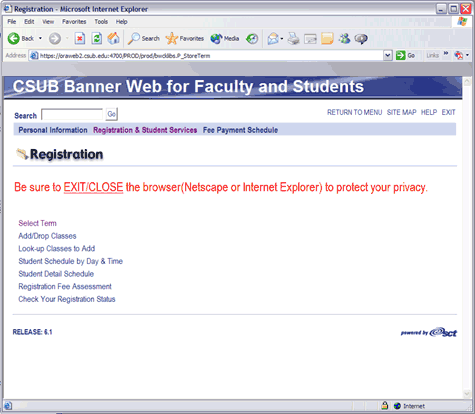Open the File menu
The height and width of the screenshot is (414, 475).
12,22
